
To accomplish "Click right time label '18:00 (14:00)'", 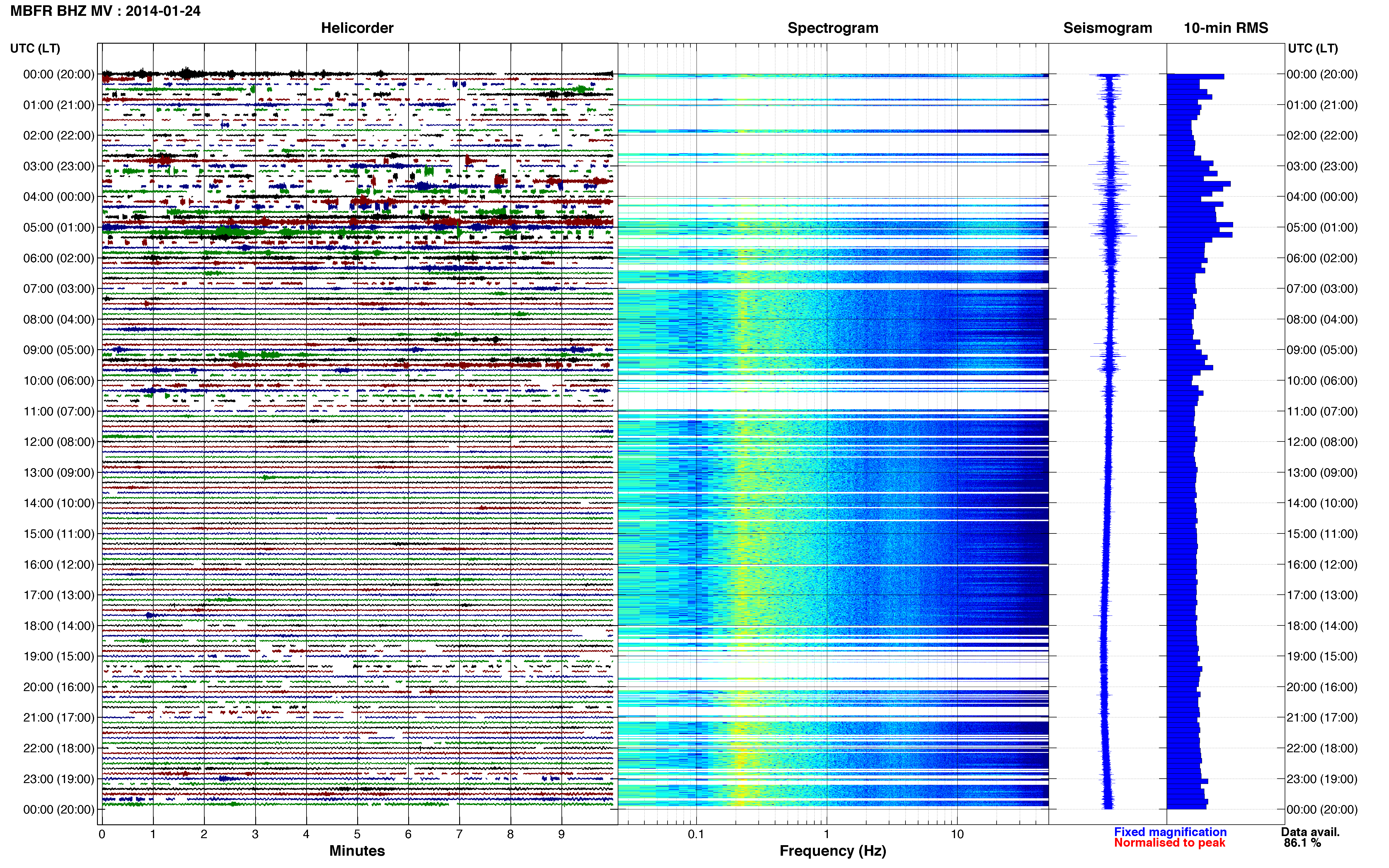I will click(x=1322, y=626).
